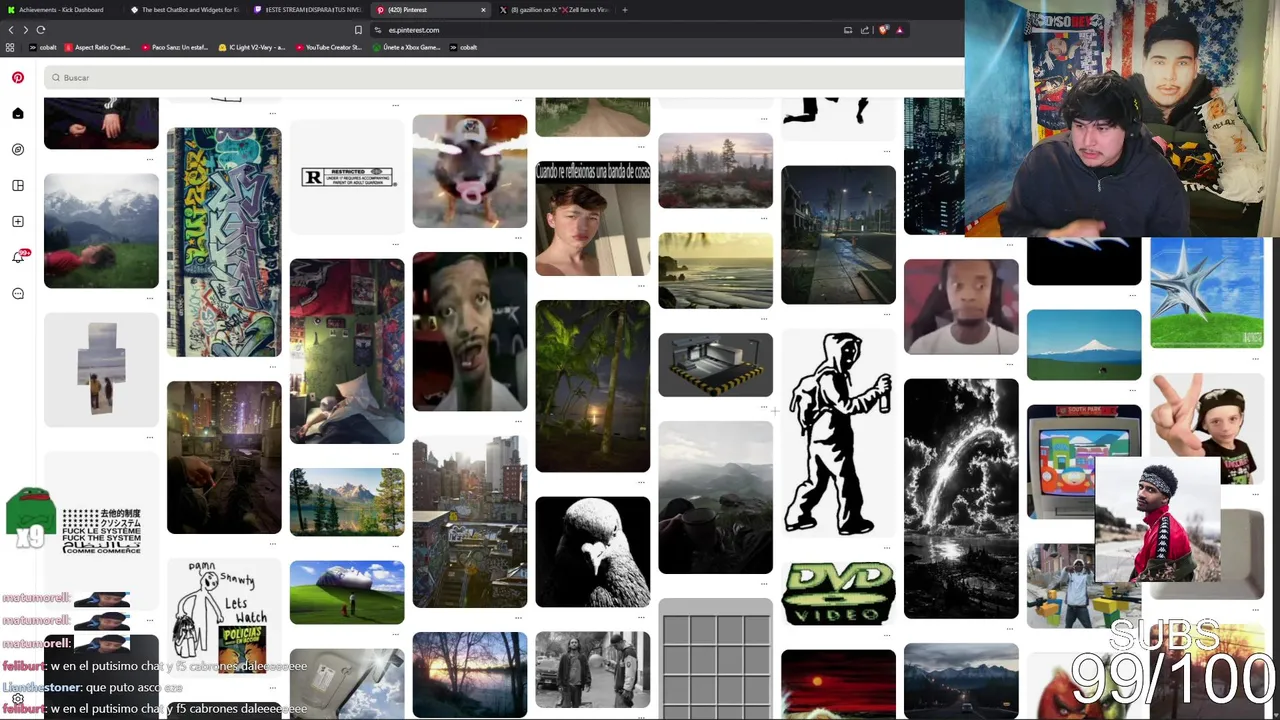Screen dimensions: 1280x720
Task: Switch to the gazillion on X tab
Action: (554, 10)
